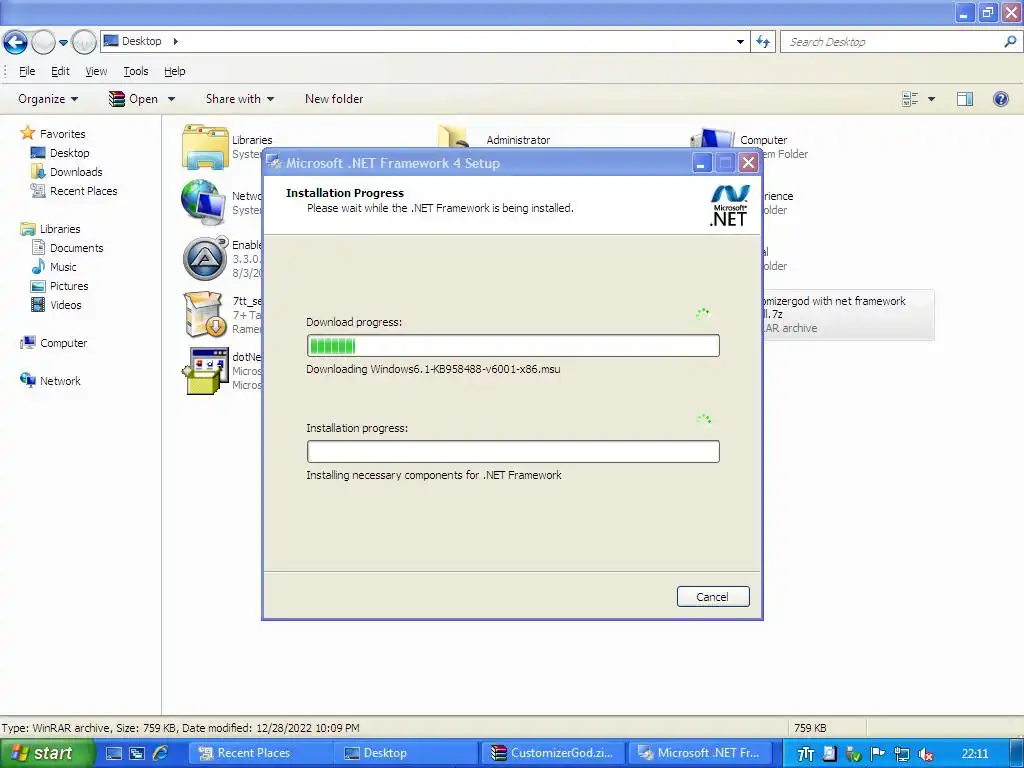Screen dimensions: 1024x768
Task: Click the Back navigation arrow in Explorer
Action: [15, 42]
